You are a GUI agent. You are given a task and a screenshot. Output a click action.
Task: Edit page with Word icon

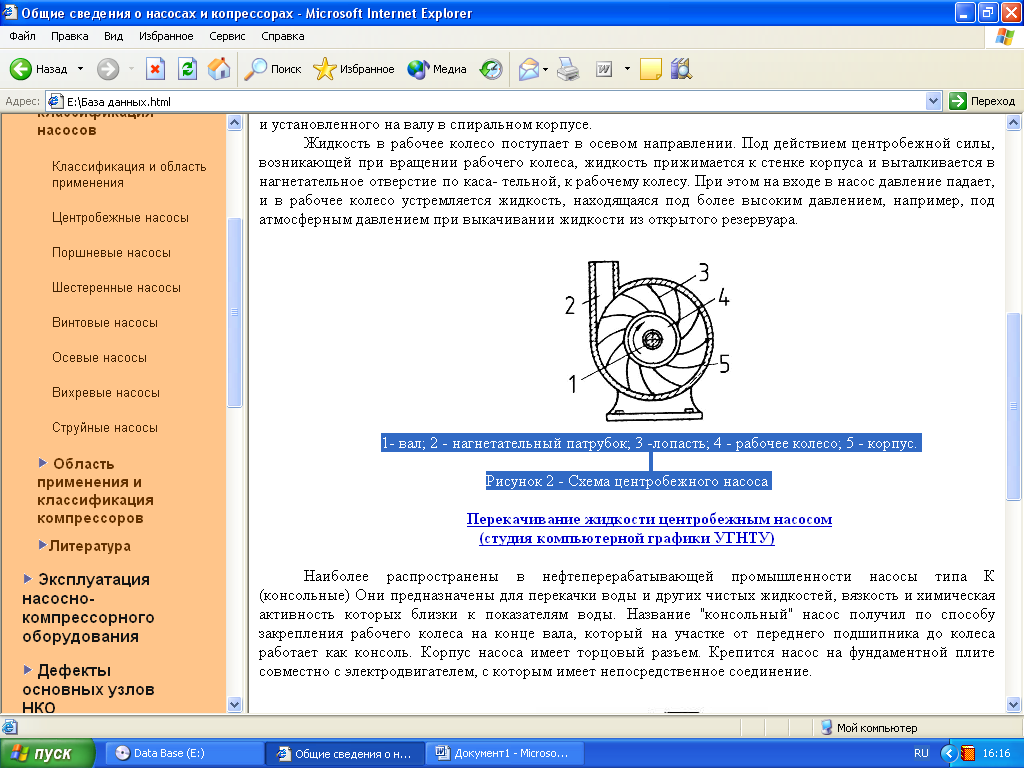[x=604, y=69]
